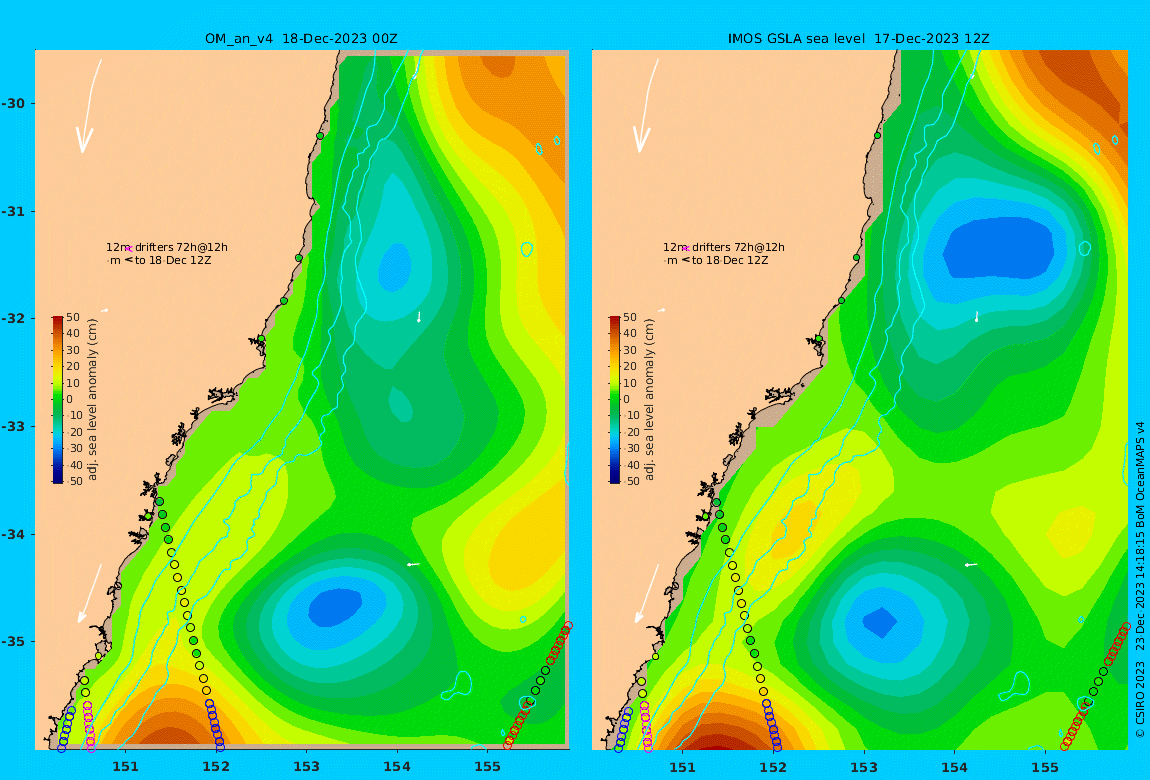The image size is (1150, 780).
Task: Click the "IMOS GSLA sea level 17-Dec-2023 12Z" title
Action: pos(858,38)
